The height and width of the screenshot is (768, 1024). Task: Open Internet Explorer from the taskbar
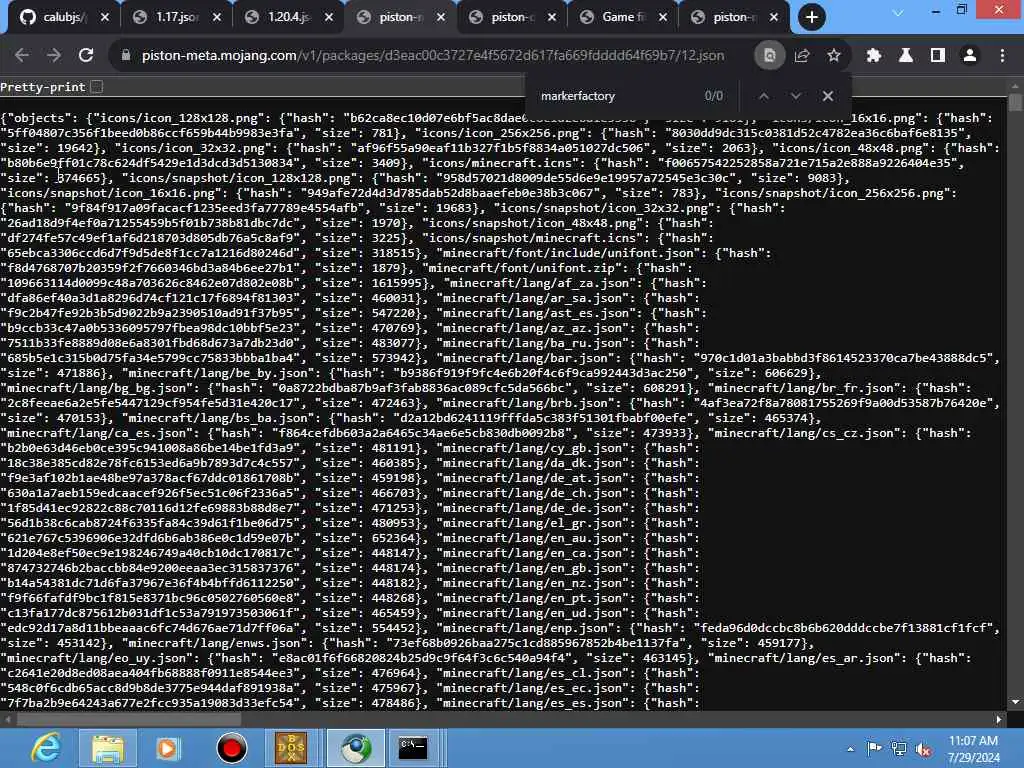coord(46,748)
